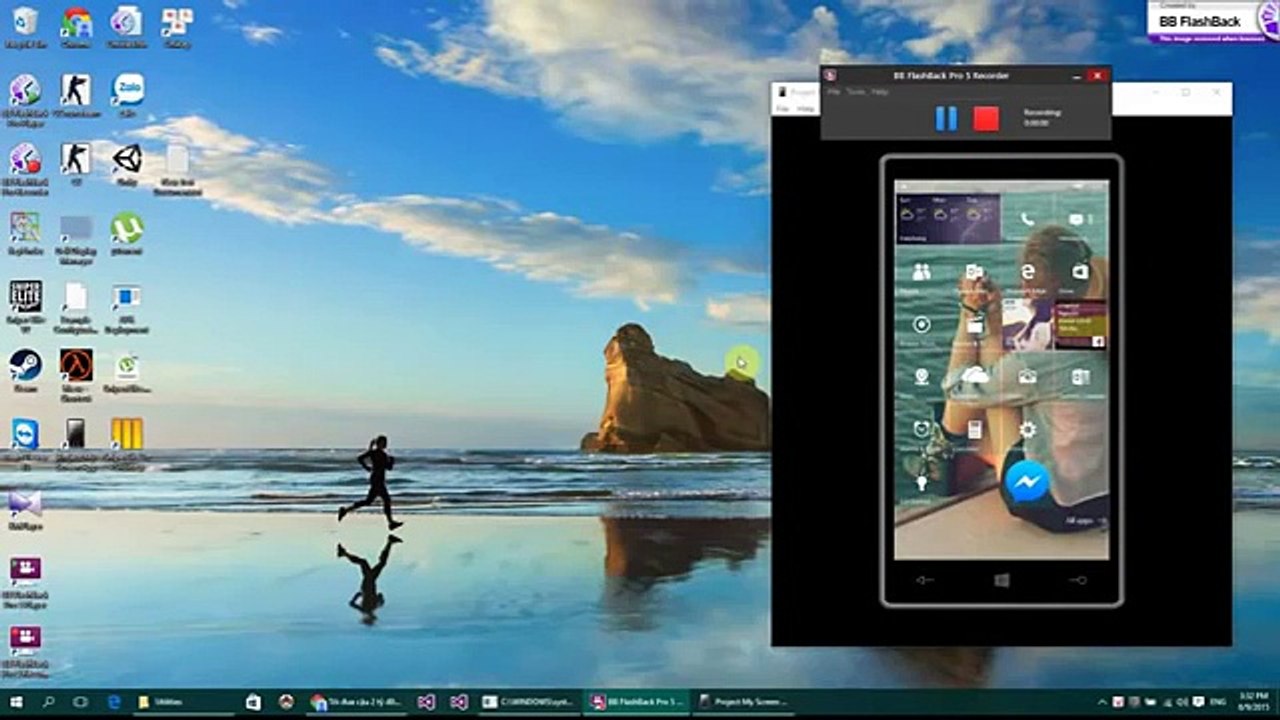
Task: Launch Microsoft Edge tile on the phone
Action: click(x=1027, y=272)
